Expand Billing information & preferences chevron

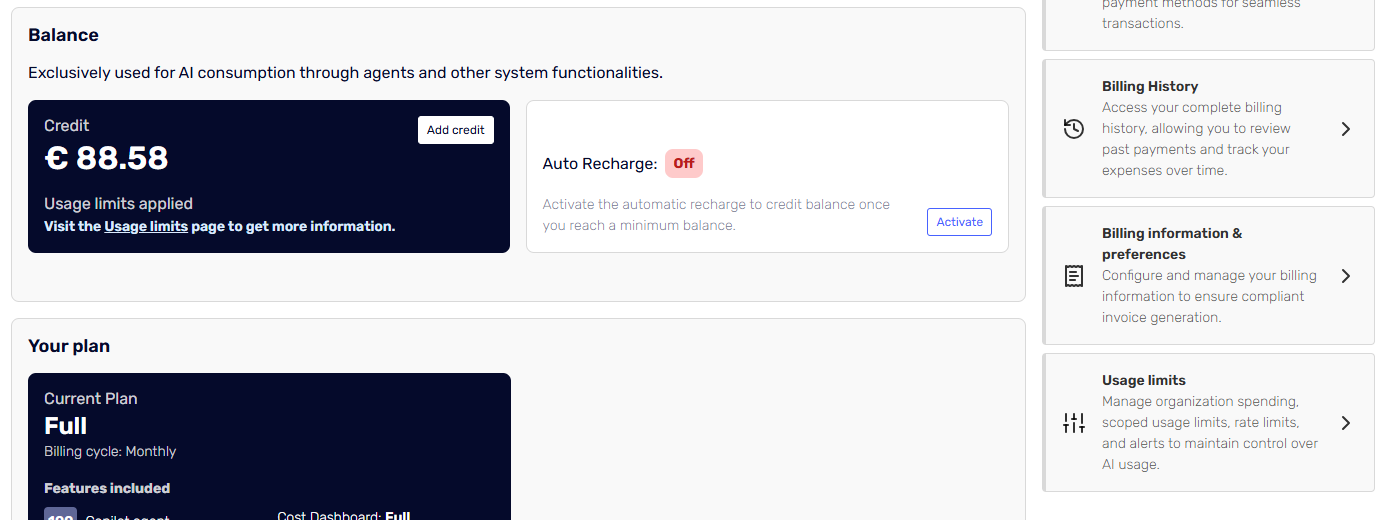1346,276
